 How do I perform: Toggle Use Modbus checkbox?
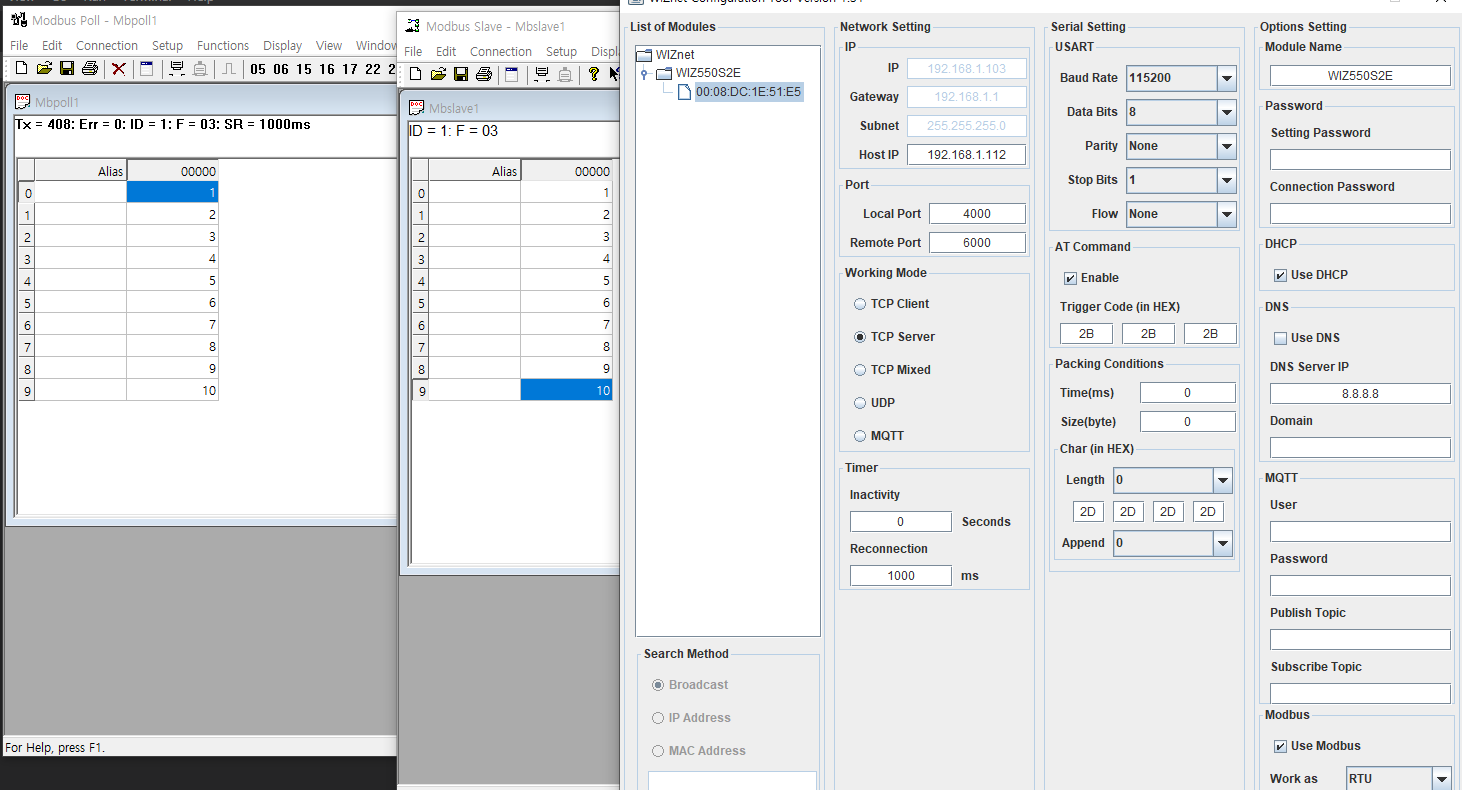click(1280, 746)
